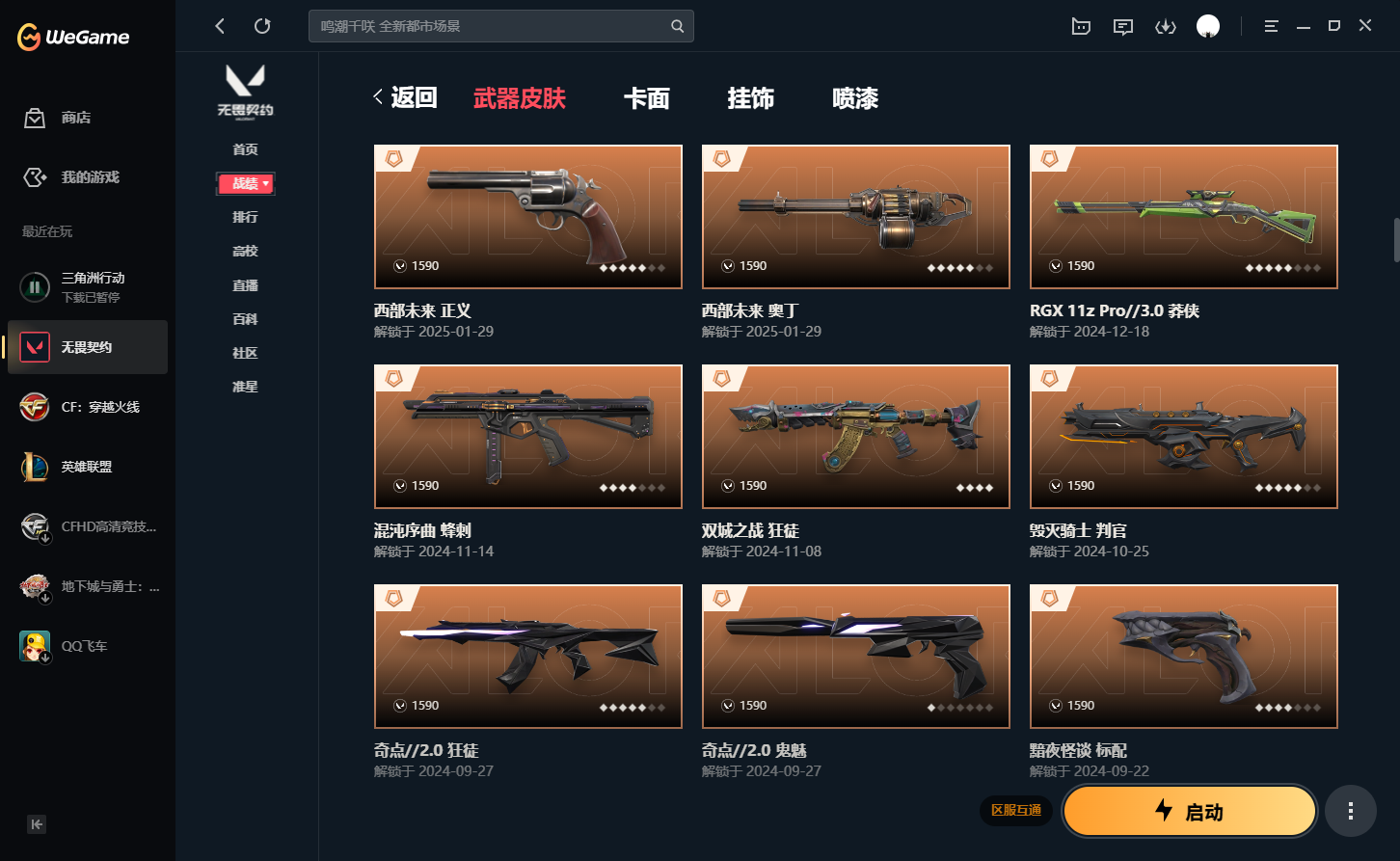Click the search magnifier icon
Viewport: 1400px width, 861px height.
[678, 26]
